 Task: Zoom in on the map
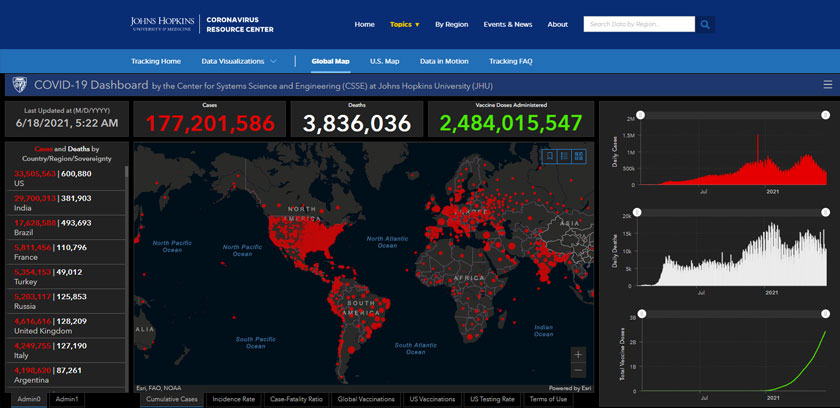(578, 354)
